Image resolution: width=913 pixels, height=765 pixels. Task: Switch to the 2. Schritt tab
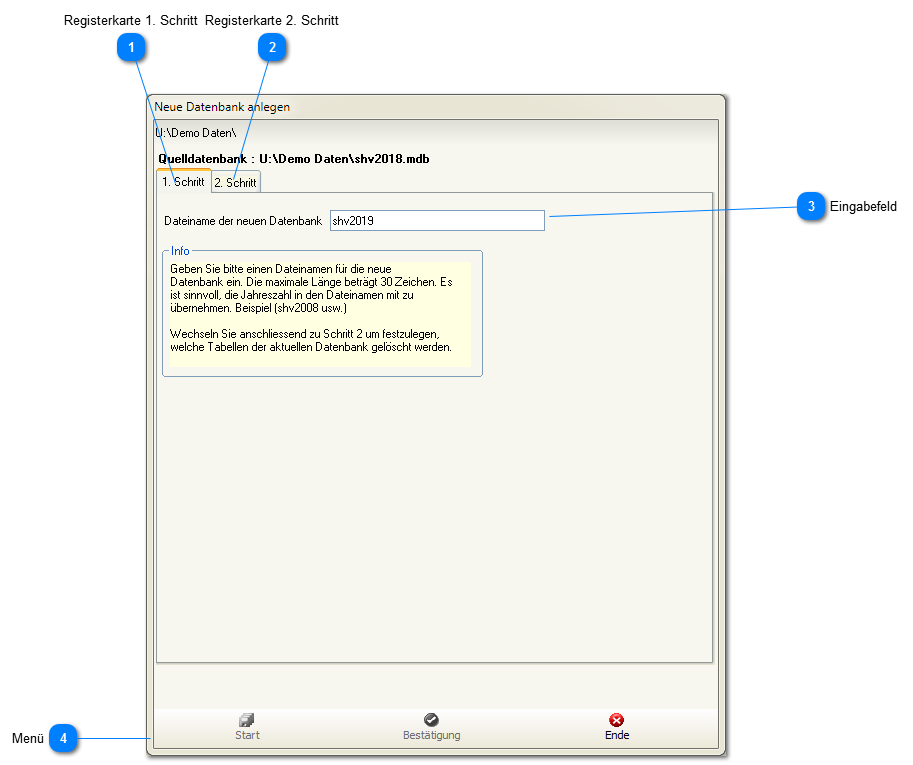[236, 183]
